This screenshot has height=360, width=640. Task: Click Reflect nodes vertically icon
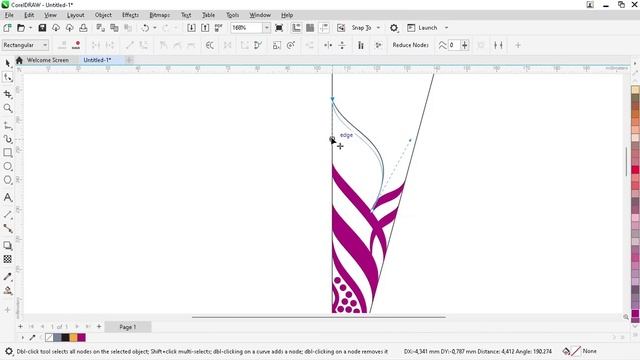coord(342,45)
